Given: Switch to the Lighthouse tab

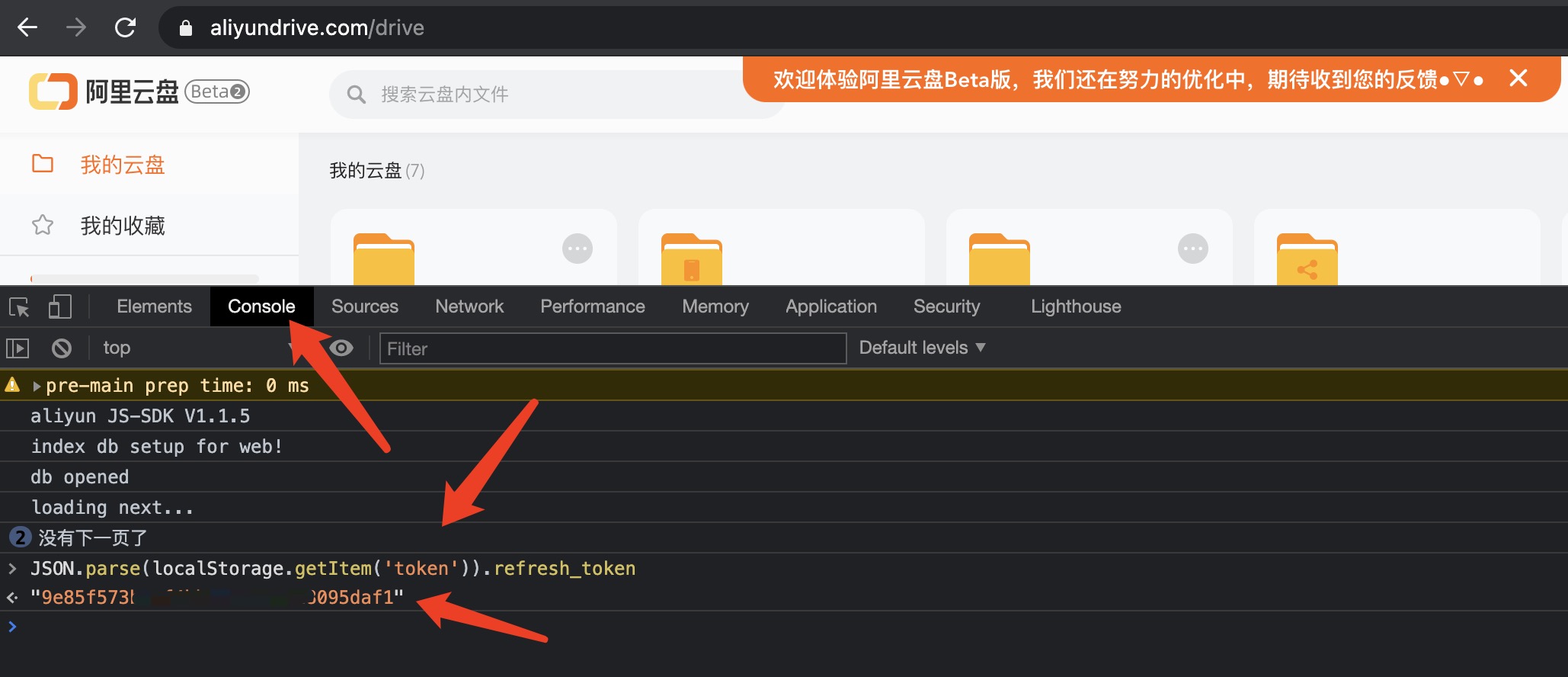Looking at the screenshot, I should (1076, 306).
